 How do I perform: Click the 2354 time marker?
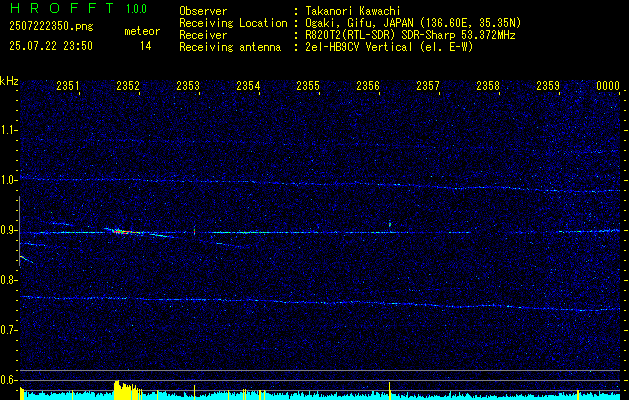click(248, 86)
